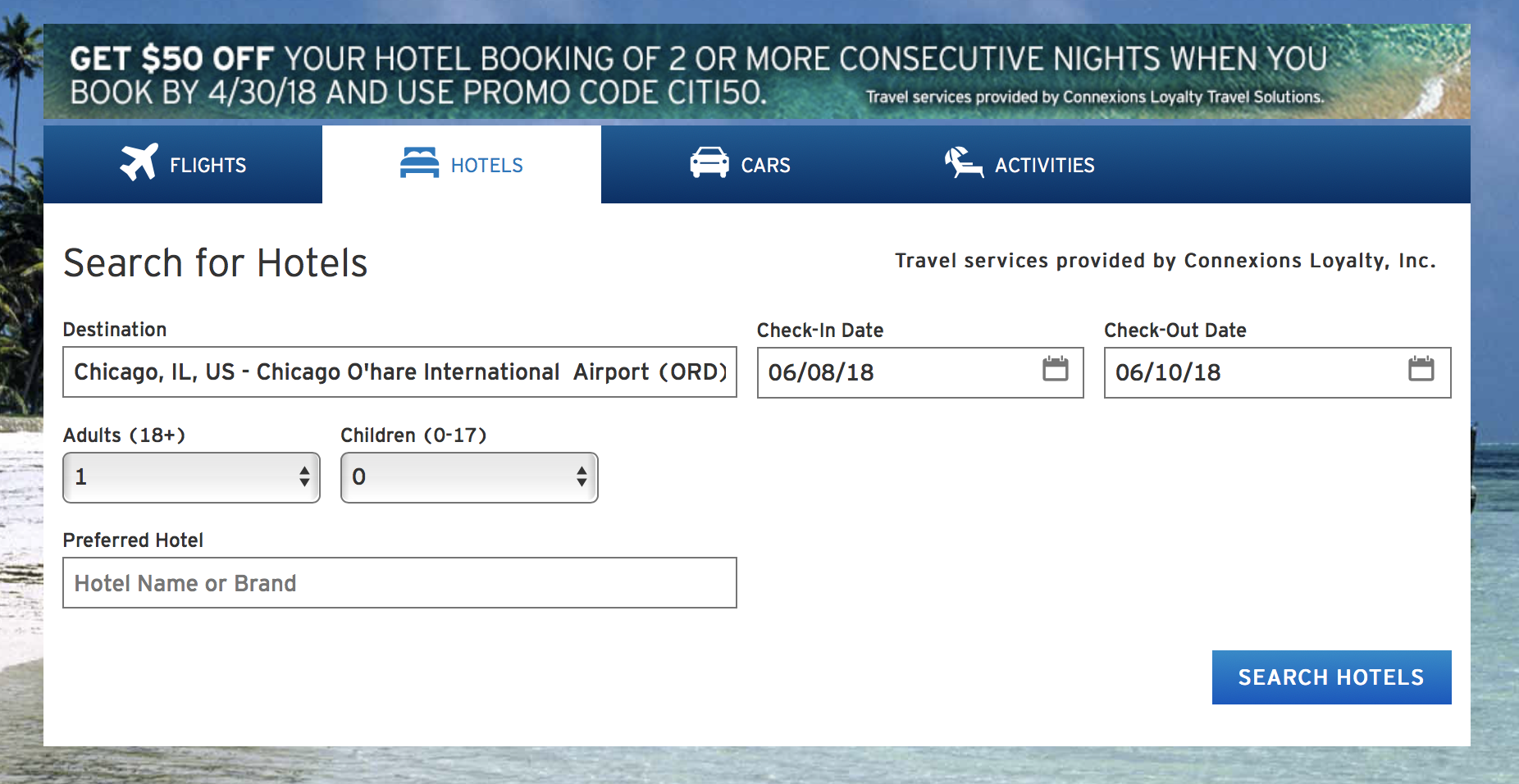
Task: Open the Check-In Date calendar icon
Action: point(1055,369)
